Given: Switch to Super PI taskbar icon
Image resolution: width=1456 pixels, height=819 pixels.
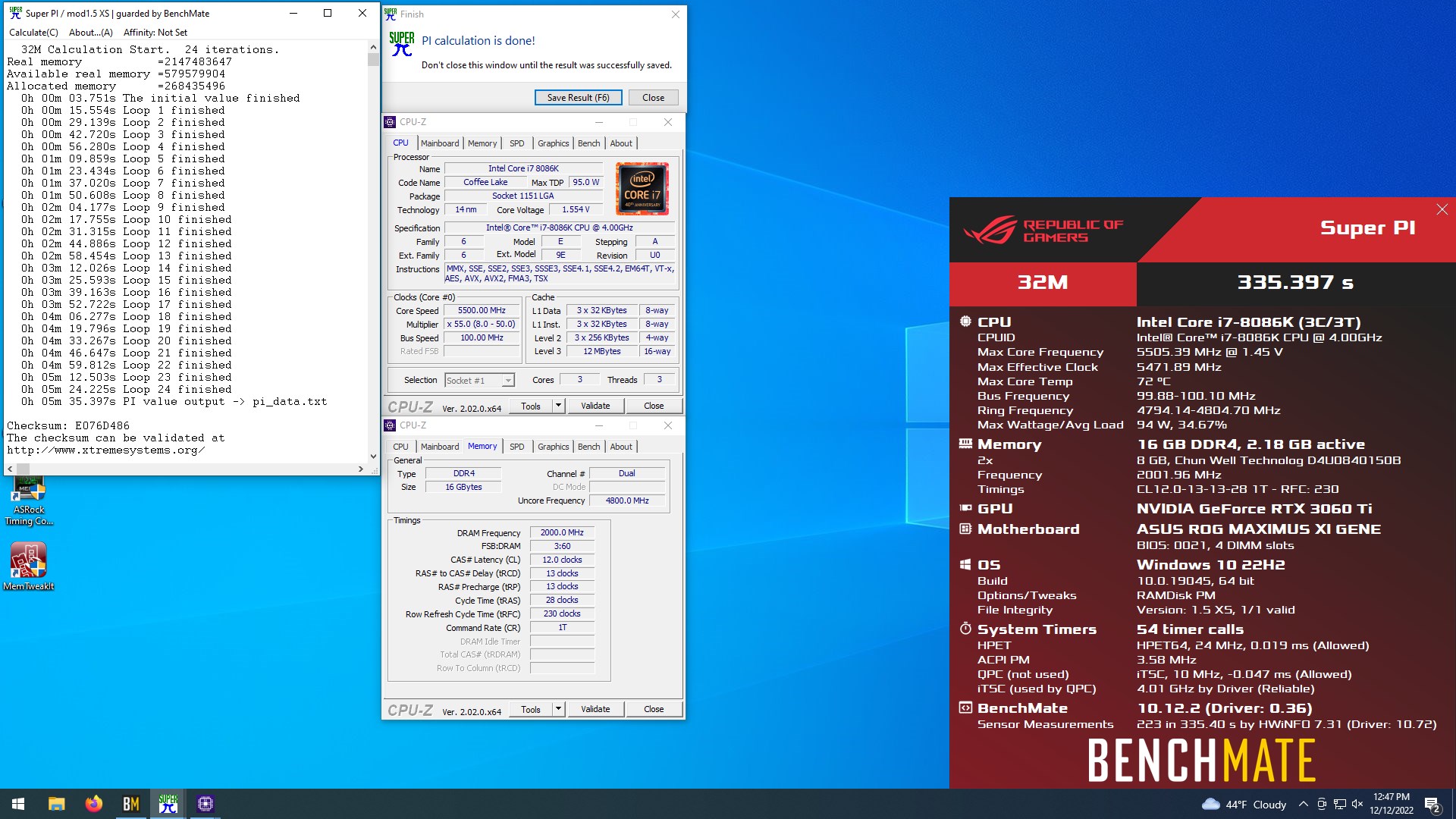Looking at the screenshot, I should pyautogui.click(x=168, y=804).
